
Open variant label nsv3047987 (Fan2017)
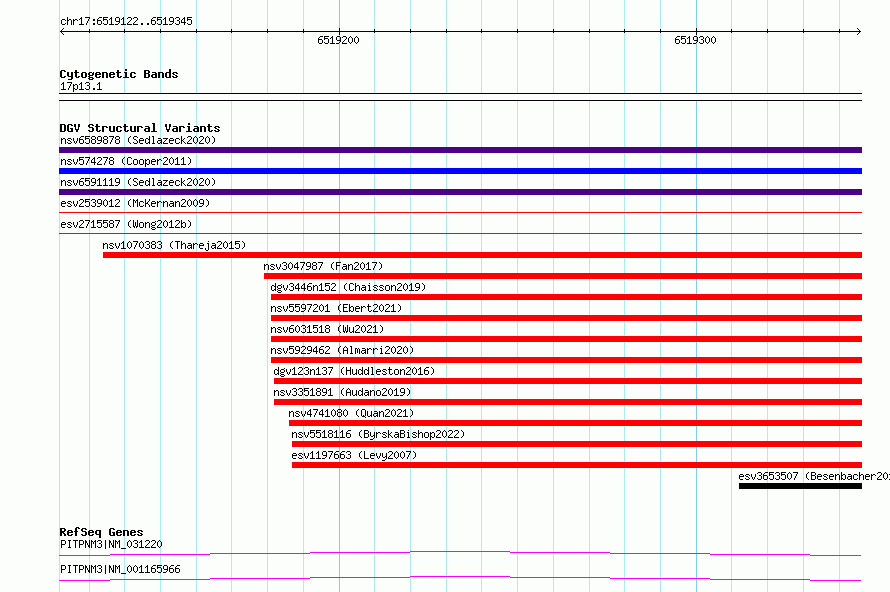click(x=323, y=266)
